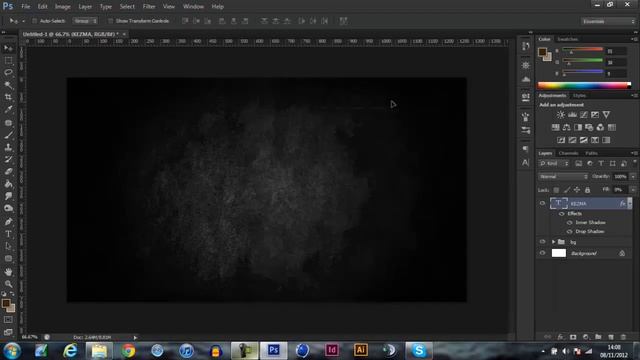Select the Pen tool
This screenshot has height=360, width=640.
pyautogui.click(x=8, y=222)
